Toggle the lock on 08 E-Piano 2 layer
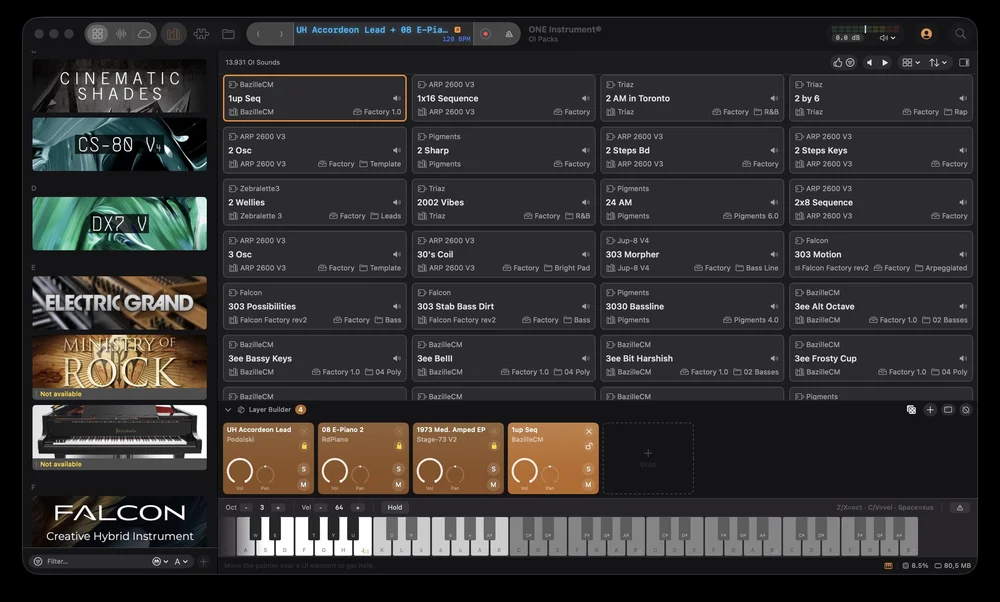This screenshot has height=602, width=1000. pyautogui.click(x=399, y=446)
